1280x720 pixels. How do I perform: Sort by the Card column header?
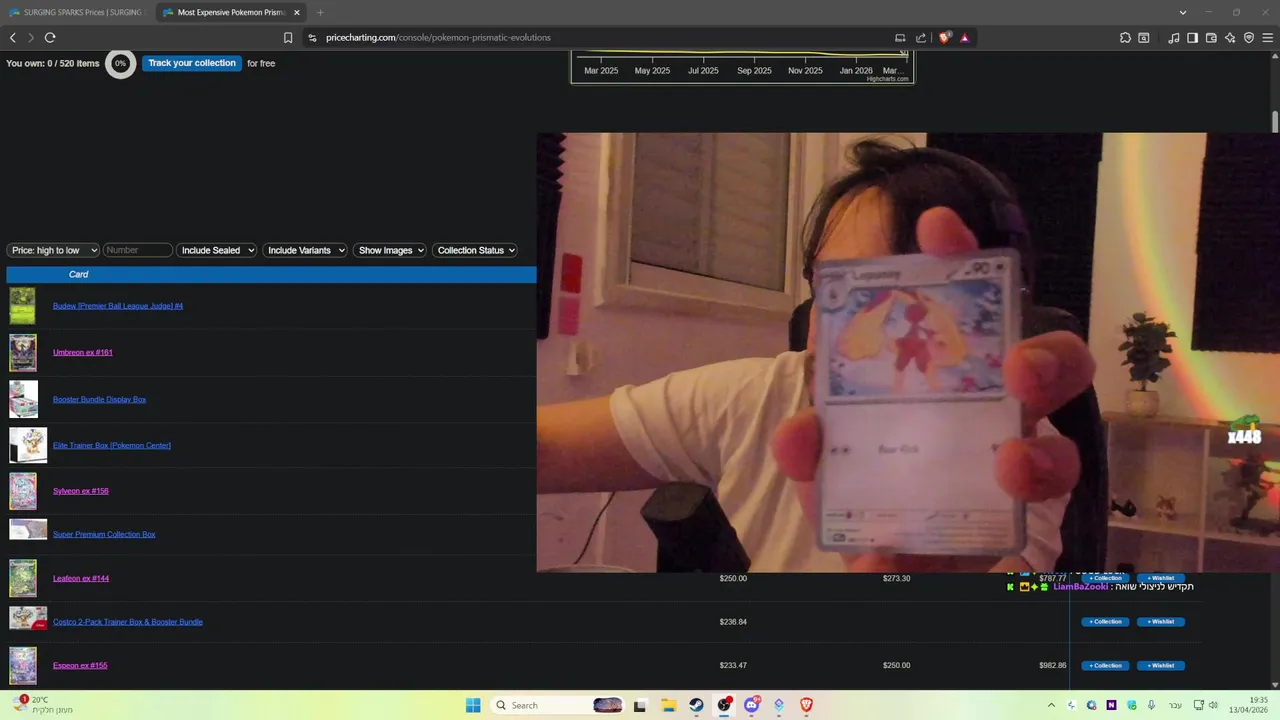(x=78, y=274)
